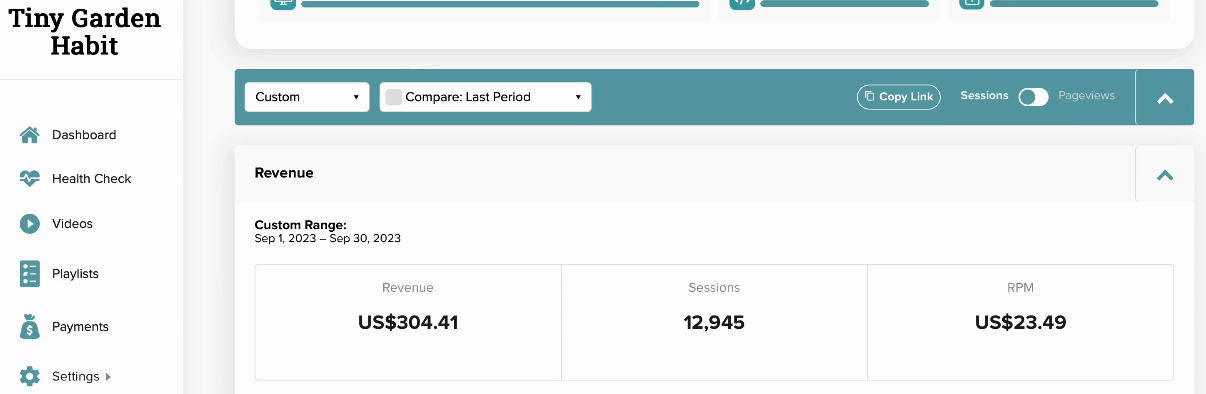Click the Health Check heartbeat icon
The image size is (1206, 394).
click(30, 179)
